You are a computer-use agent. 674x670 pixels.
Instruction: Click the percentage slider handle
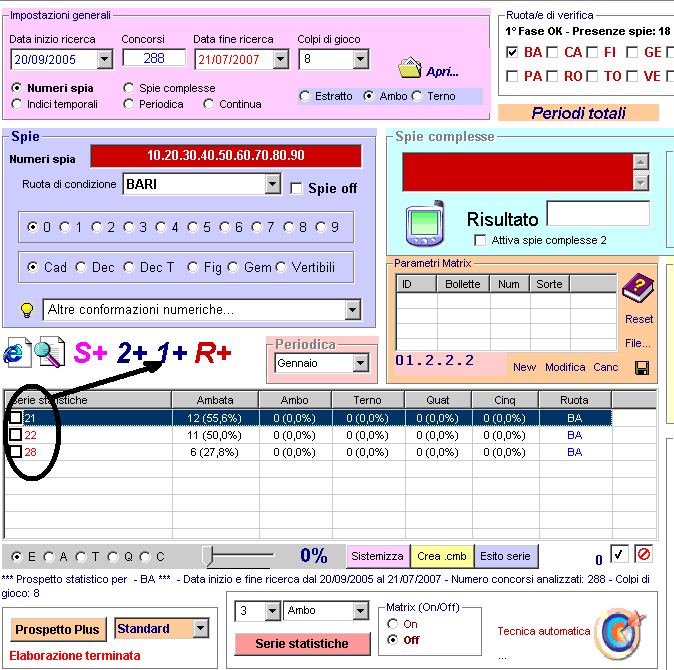208,556
